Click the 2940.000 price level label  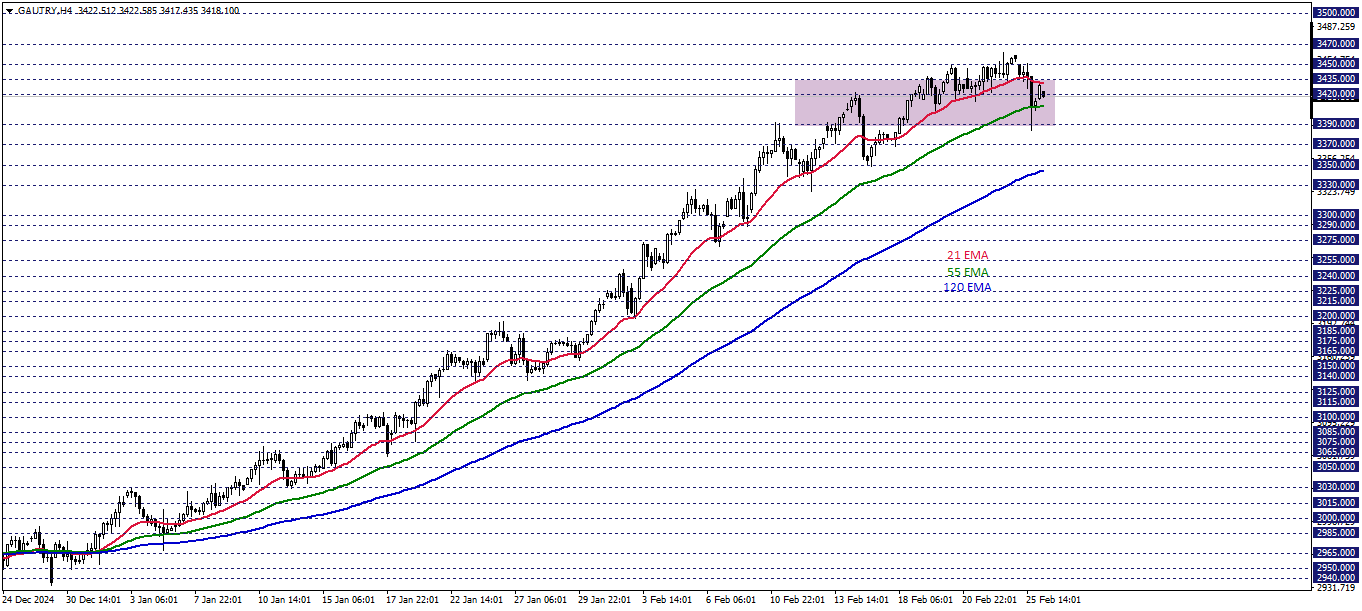[x=1336, y=578]
